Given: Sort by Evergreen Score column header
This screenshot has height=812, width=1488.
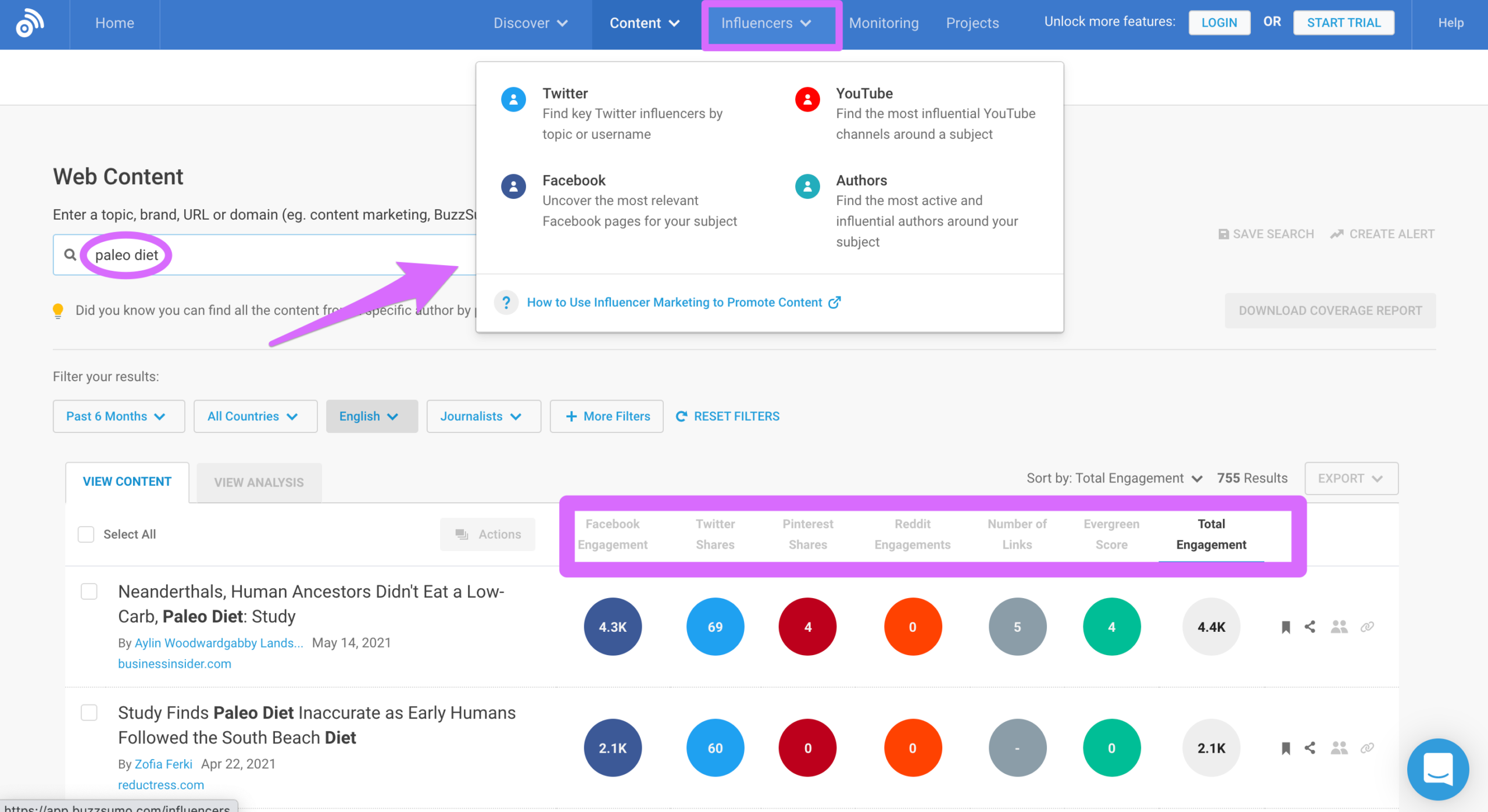Looking at the screenshot, I should [1111, 534].
